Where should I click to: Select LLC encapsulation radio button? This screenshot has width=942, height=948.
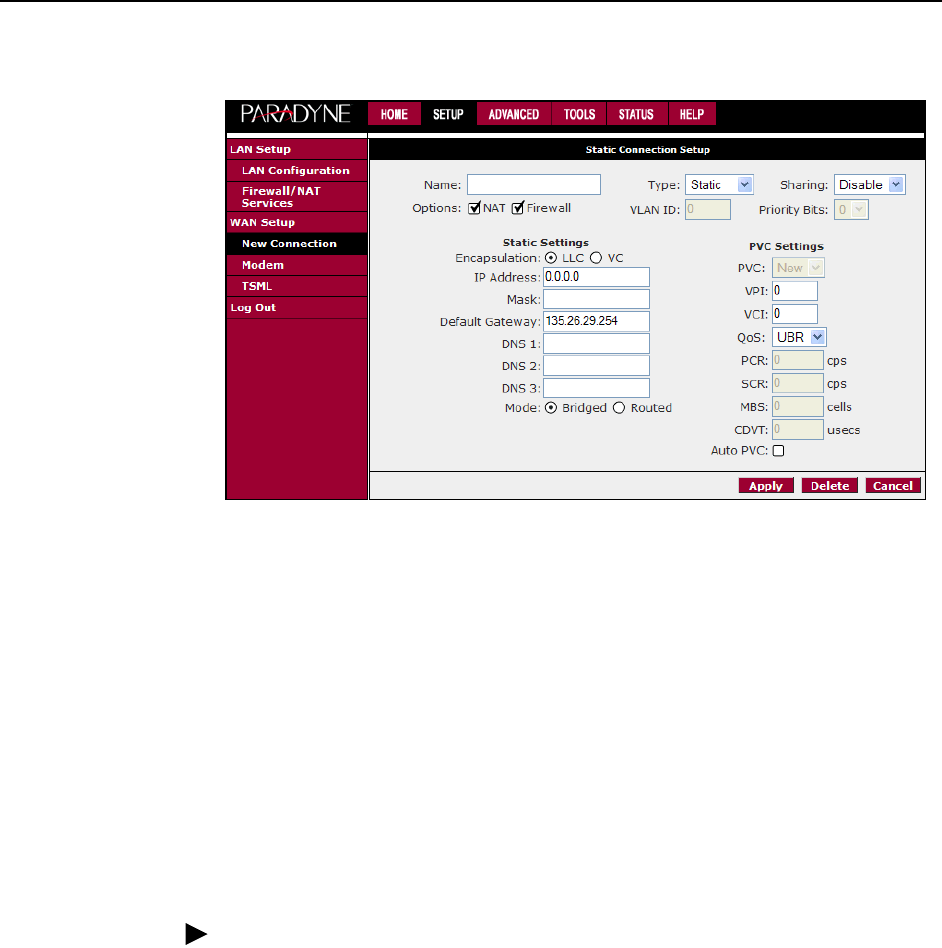point(551,258)
